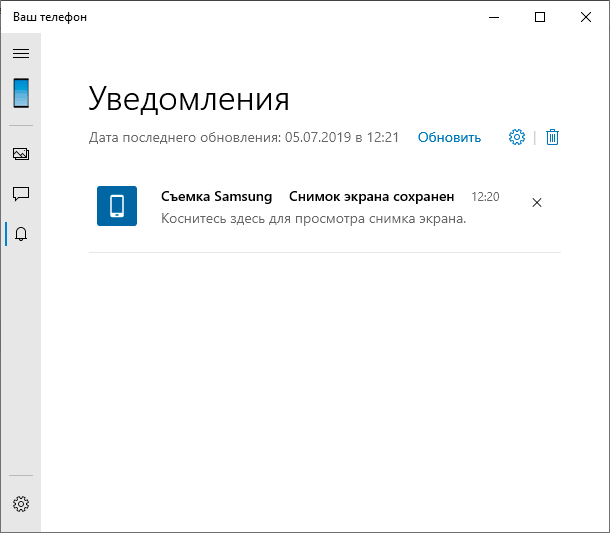Viewport: 610px width, 533px height.
Task: Dismiss the Съемка Samsung notification
Action: (x=537, y=203)
